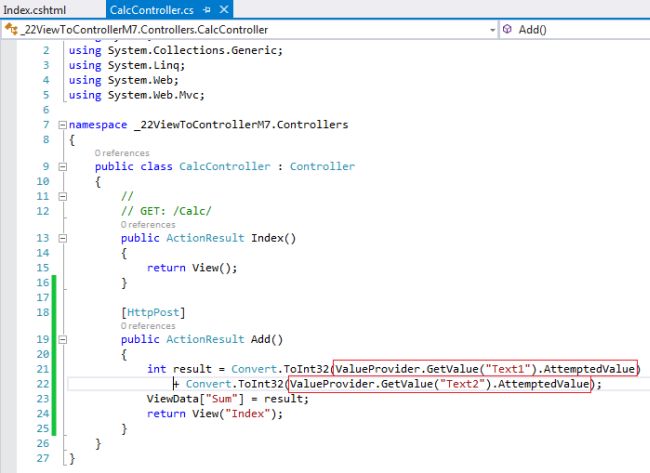Switch to the Index.cshtml tab

tap(35, 10)
